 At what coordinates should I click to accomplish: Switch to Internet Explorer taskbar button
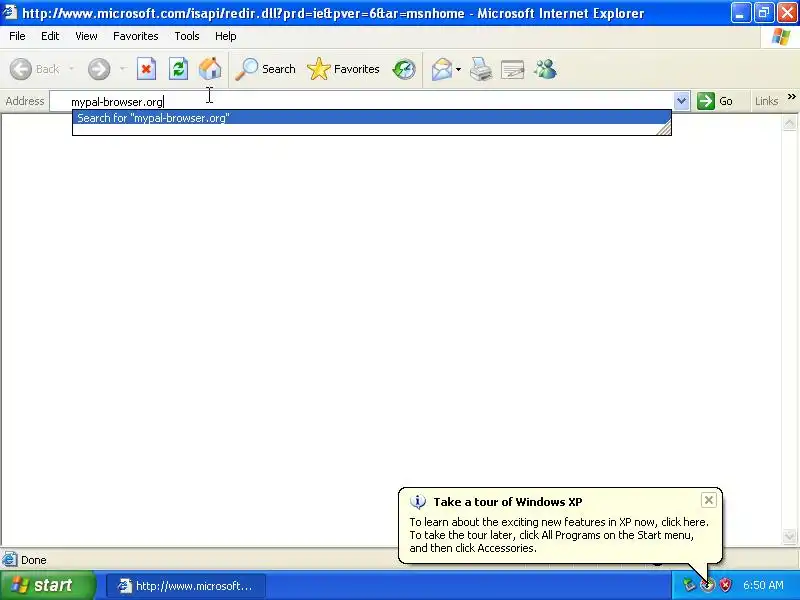click(x=186, y=586)
